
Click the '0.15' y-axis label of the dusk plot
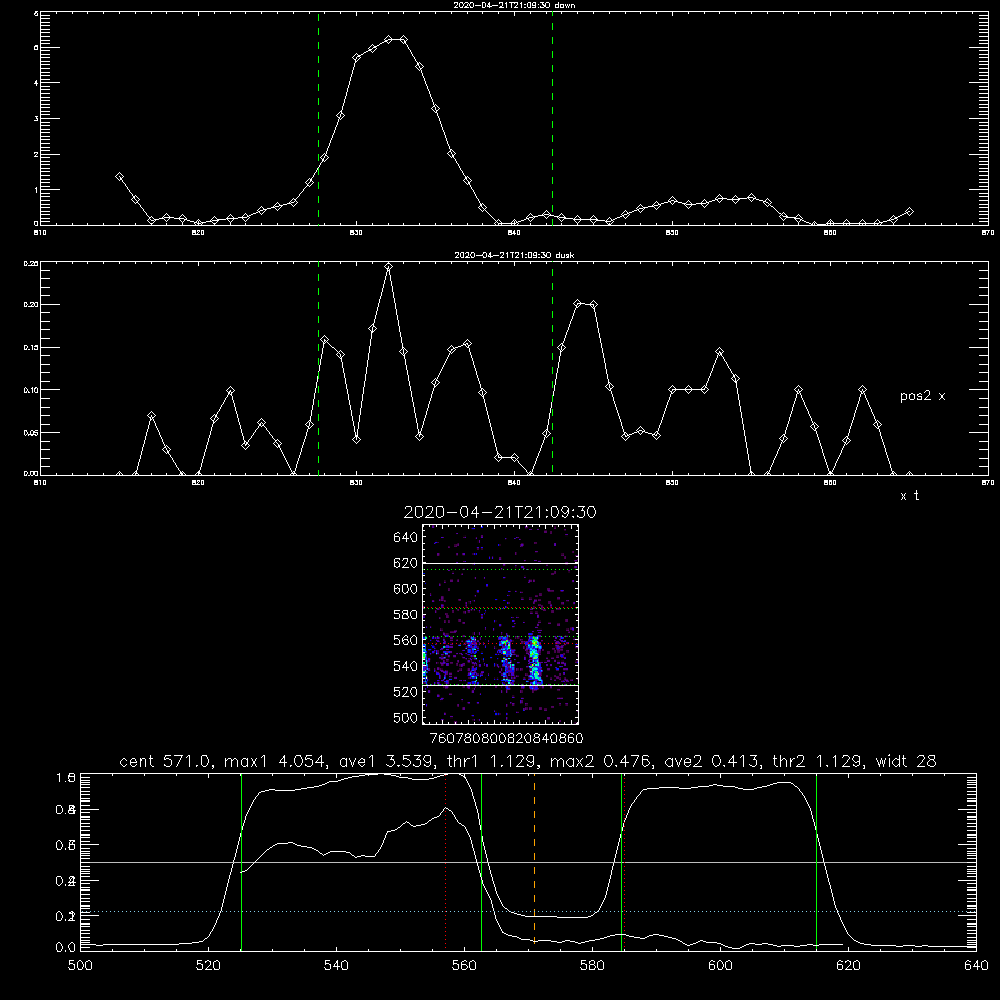click(x=31, y=347)
